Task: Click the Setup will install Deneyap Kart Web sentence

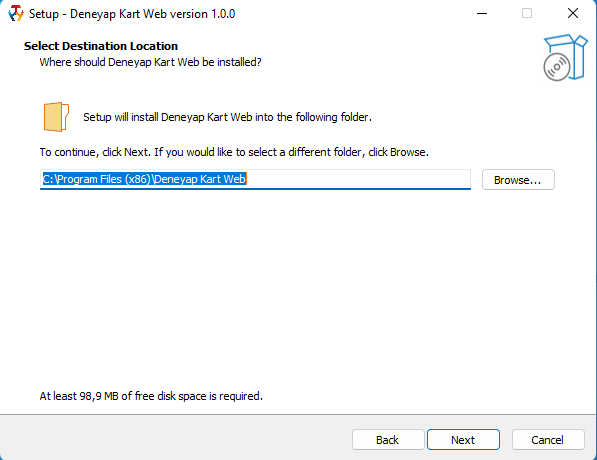Action: point(227,117)
